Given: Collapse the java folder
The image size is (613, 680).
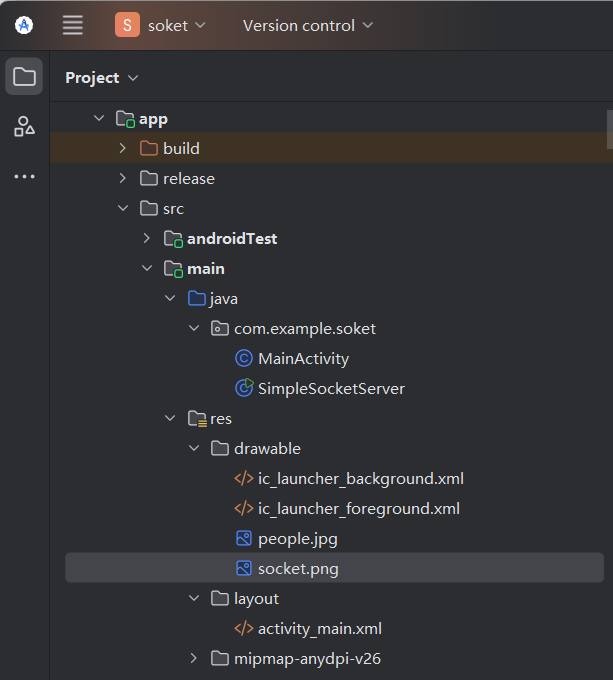Looking at the screenshot, I should click(170, 298).
